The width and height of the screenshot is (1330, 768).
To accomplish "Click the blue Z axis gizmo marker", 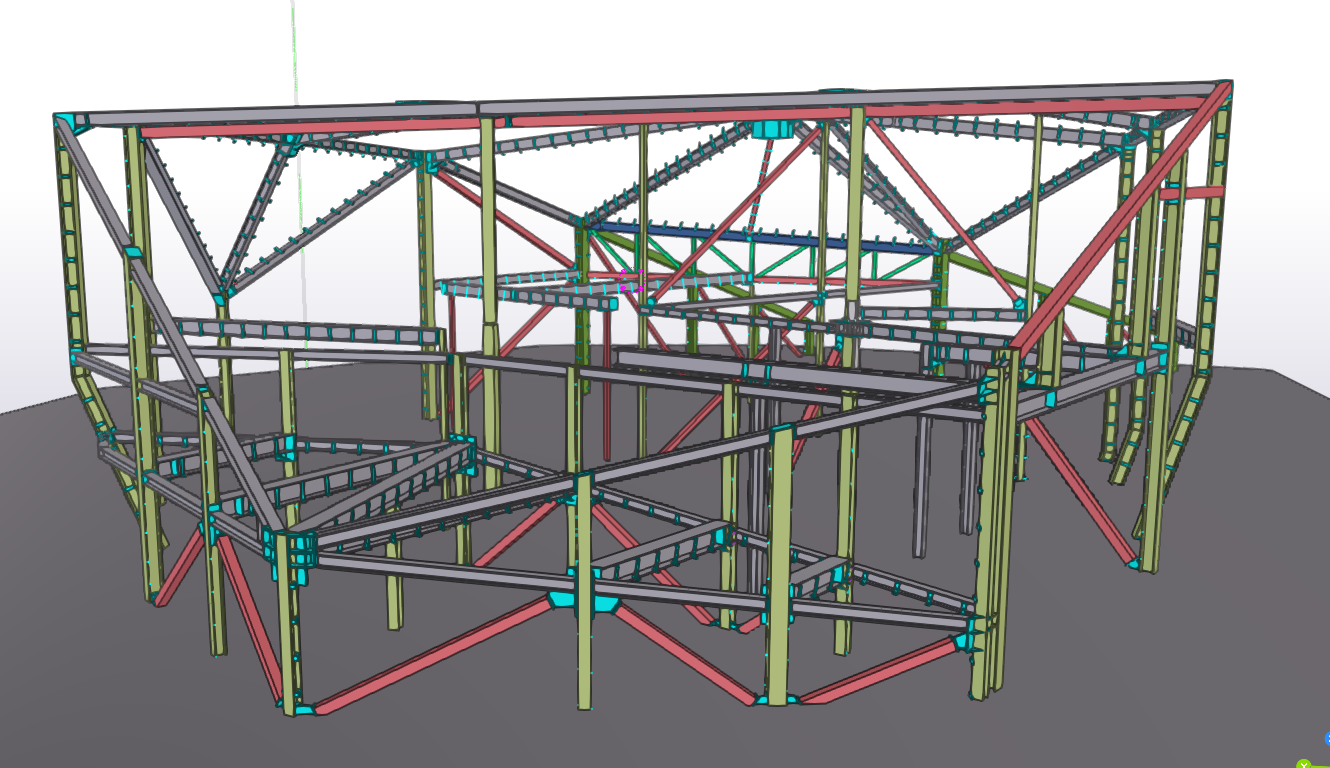I will (x=1326, y=739).
